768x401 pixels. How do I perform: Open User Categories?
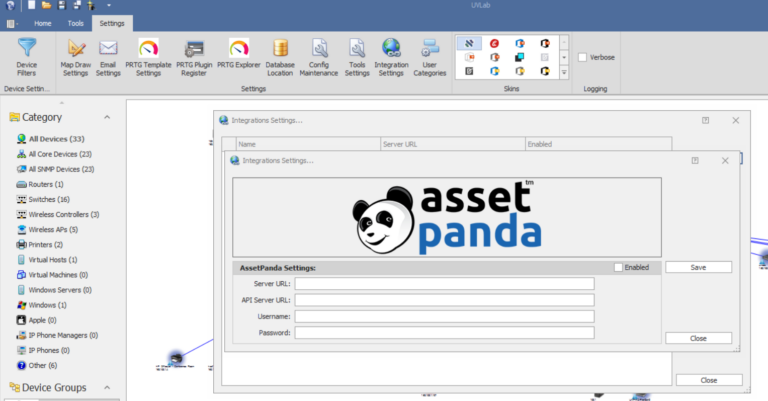pos(430,57)
